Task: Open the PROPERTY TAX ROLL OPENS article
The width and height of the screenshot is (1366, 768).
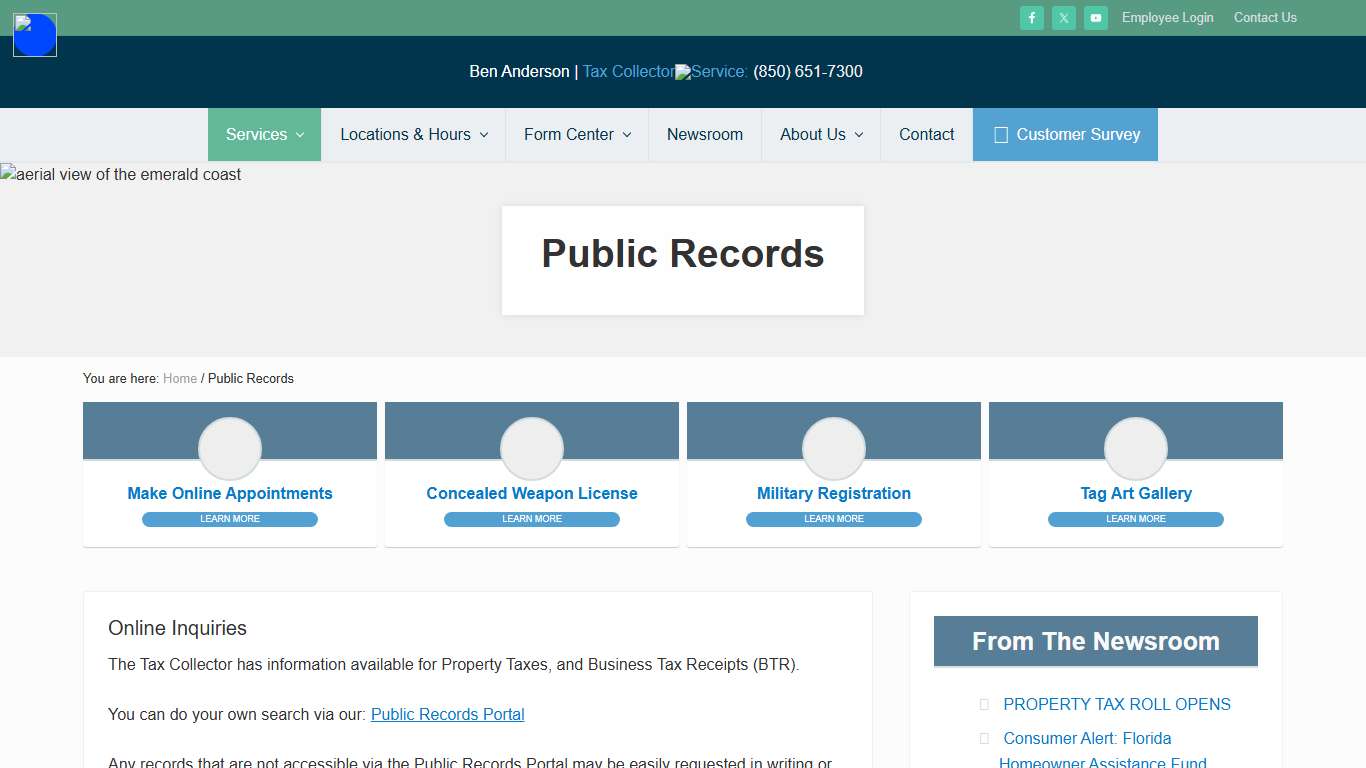Action: pyautogui.click(x=1117, y=704)
